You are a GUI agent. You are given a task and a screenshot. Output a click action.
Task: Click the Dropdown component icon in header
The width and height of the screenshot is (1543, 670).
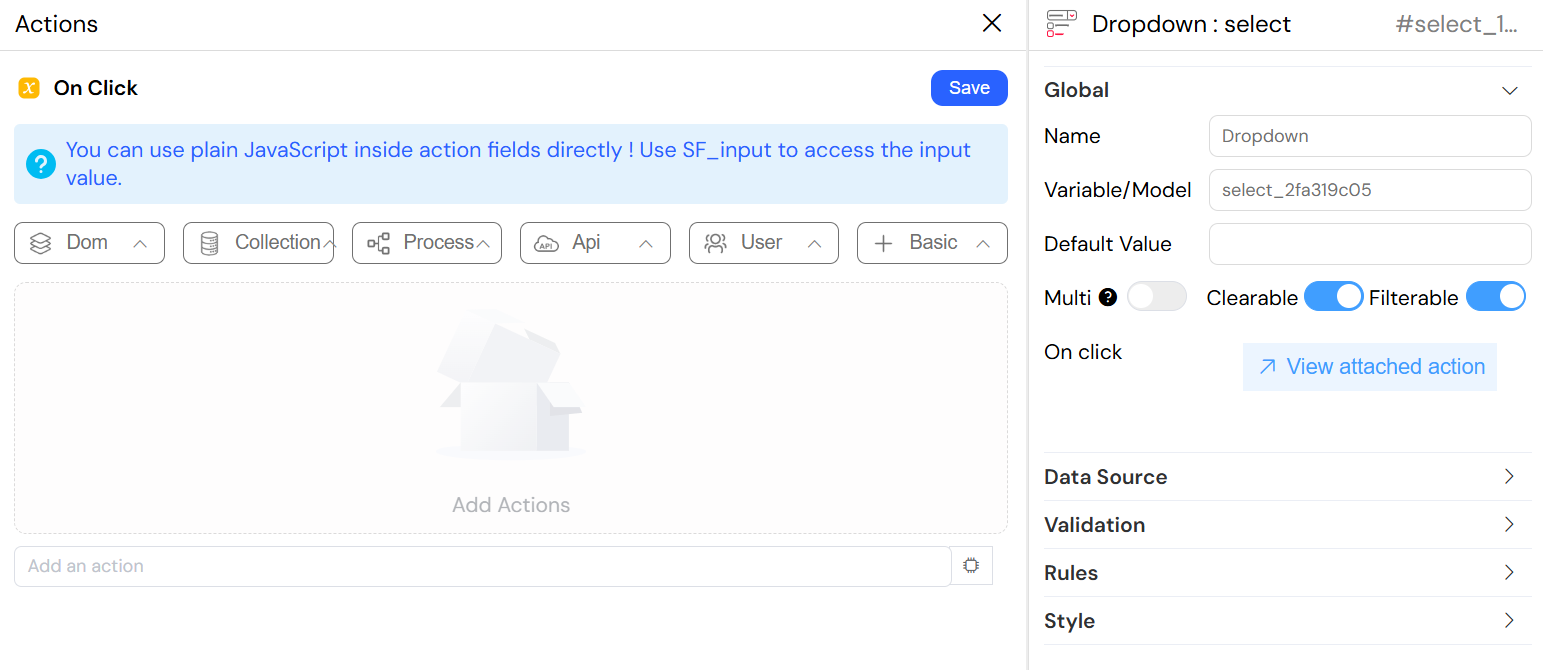tap(1061, 24)
